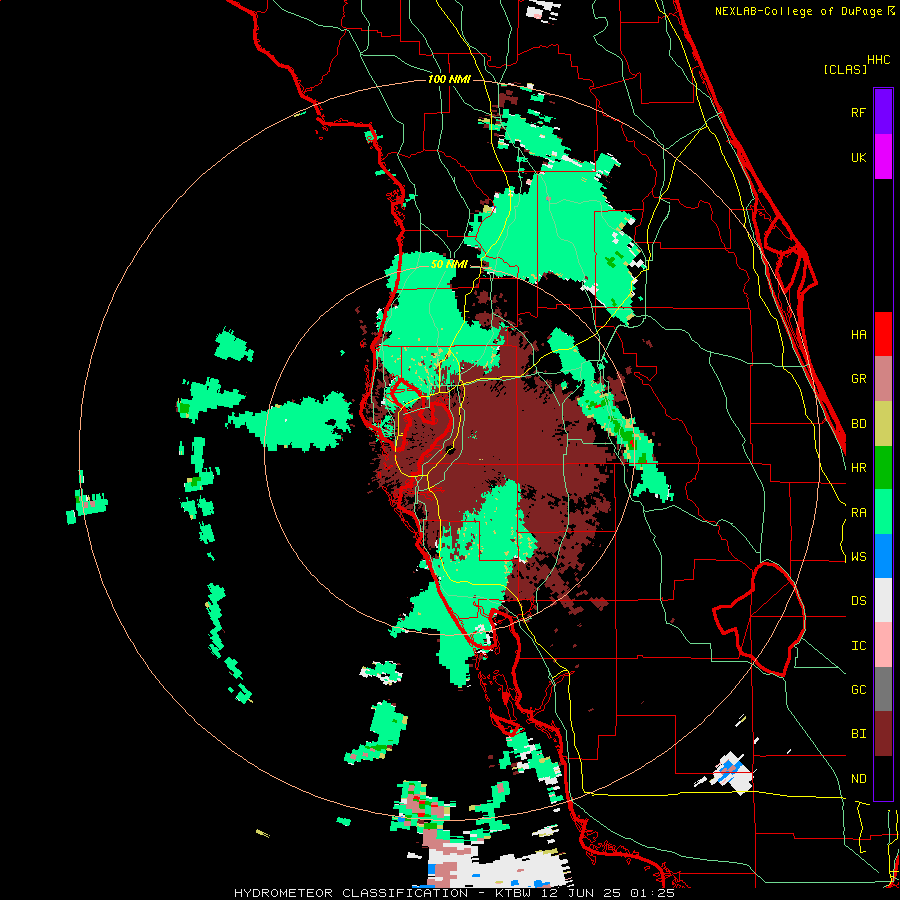Click the HA red legend swatch

coord(883,334)
